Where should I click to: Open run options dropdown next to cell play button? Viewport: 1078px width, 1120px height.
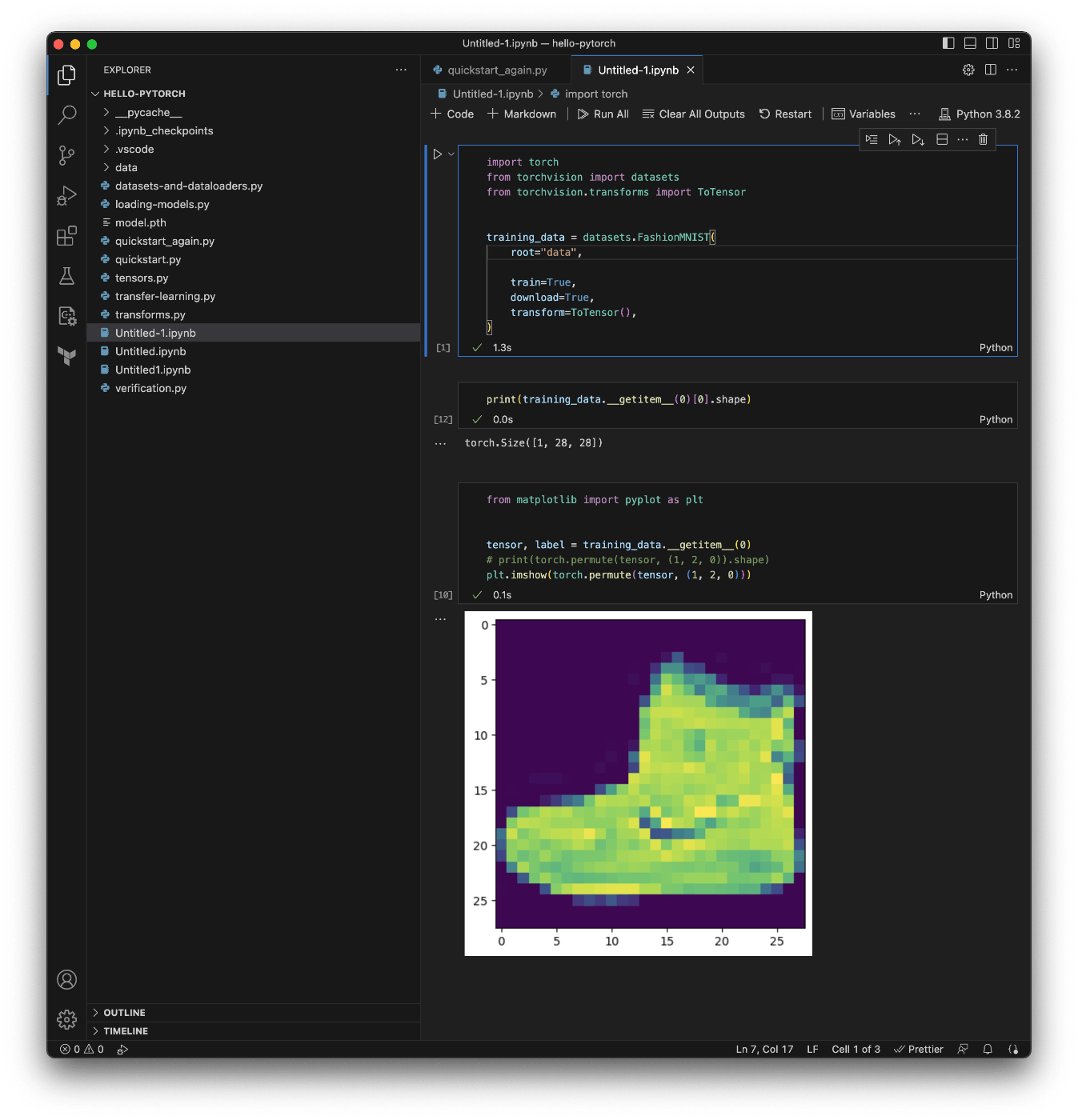tap(451, 154)
